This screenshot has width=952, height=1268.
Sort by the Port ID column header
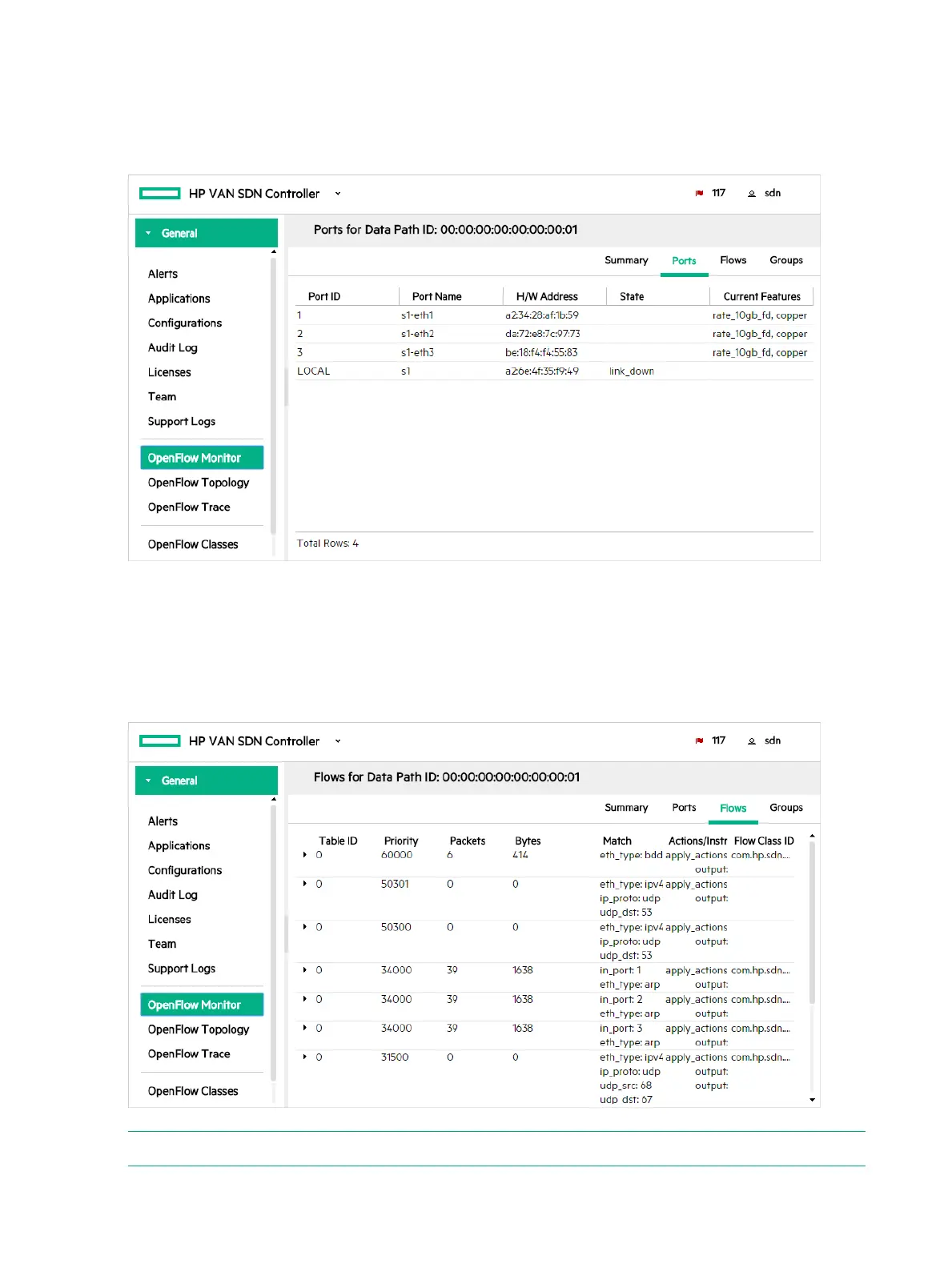[x=324, y=296]
